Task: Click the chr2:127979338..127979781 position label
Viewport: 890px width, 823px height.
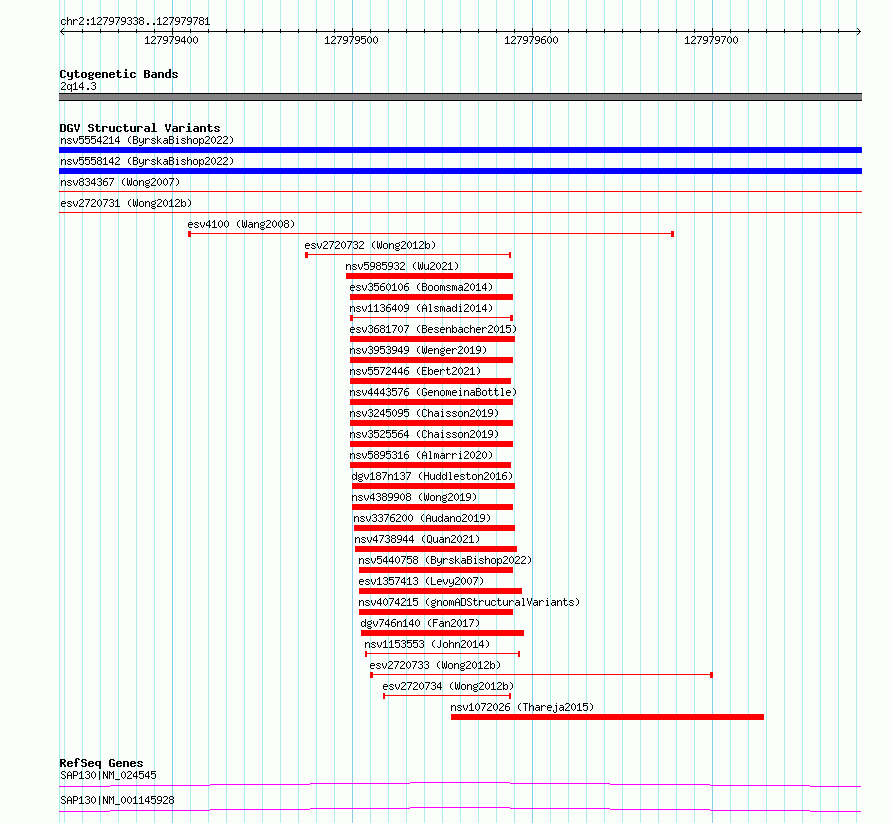Action: [x=135, y=22]
